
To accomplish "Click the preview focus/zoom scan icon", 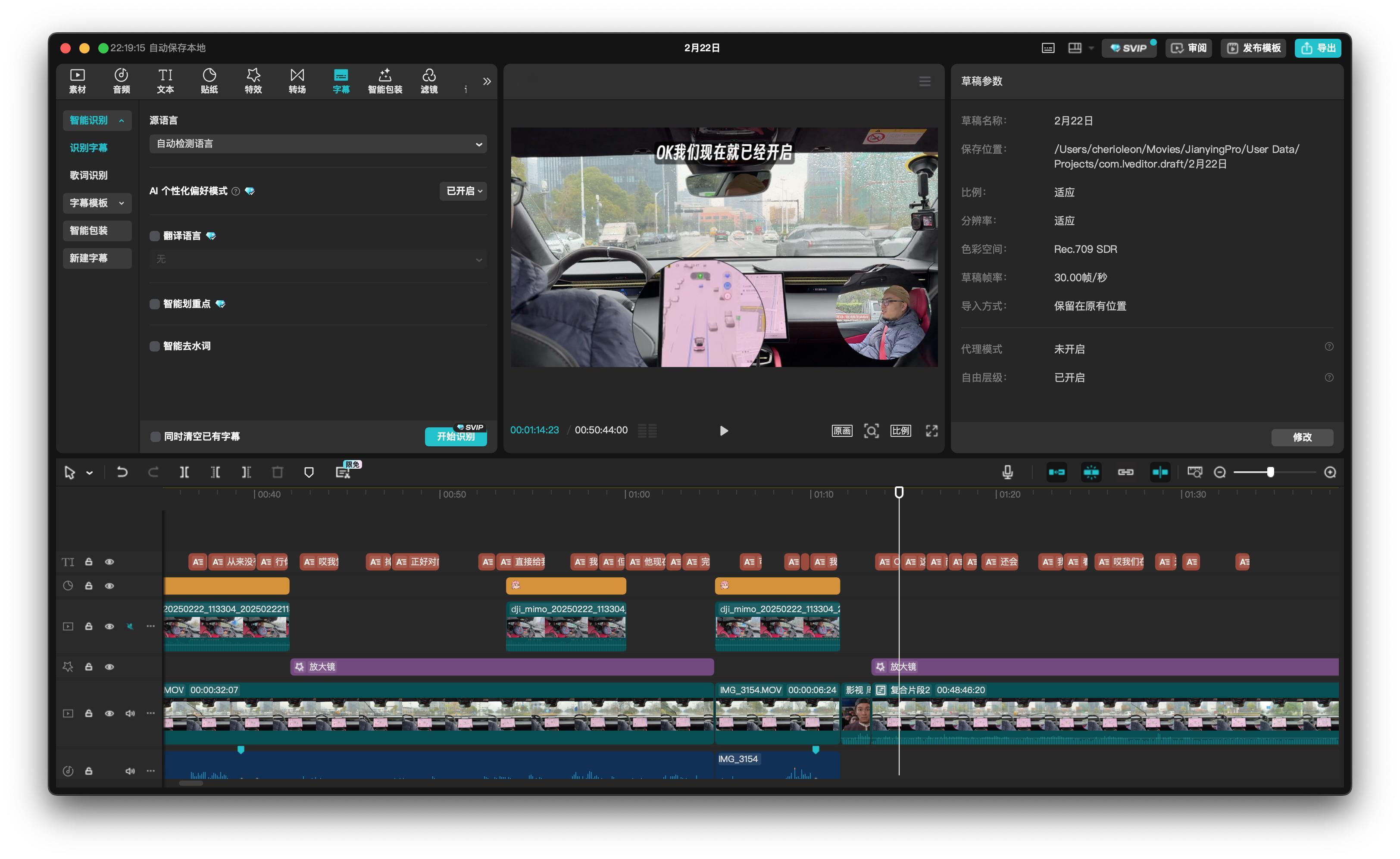I will [871, 431].
